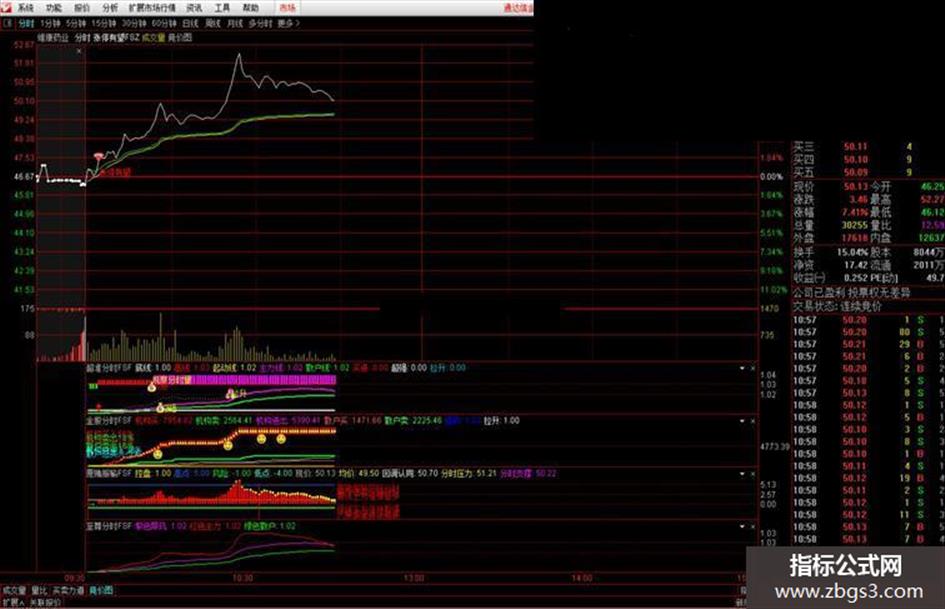
Task: Open the 功能 menu
Action: click(x=54, y=8)
